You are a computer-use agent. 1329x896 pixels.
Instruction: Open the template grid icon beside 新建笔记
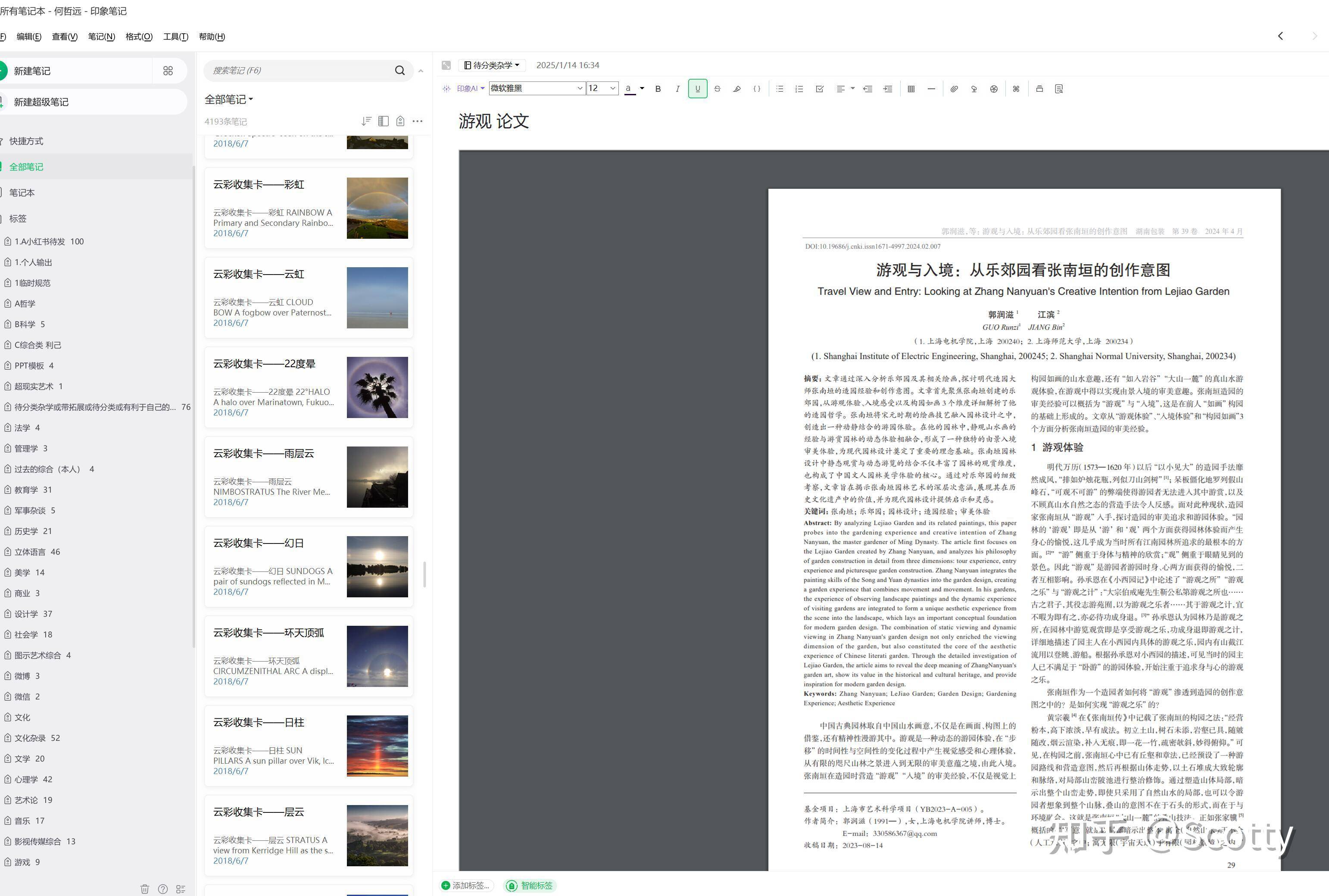[x=168, y=71]
